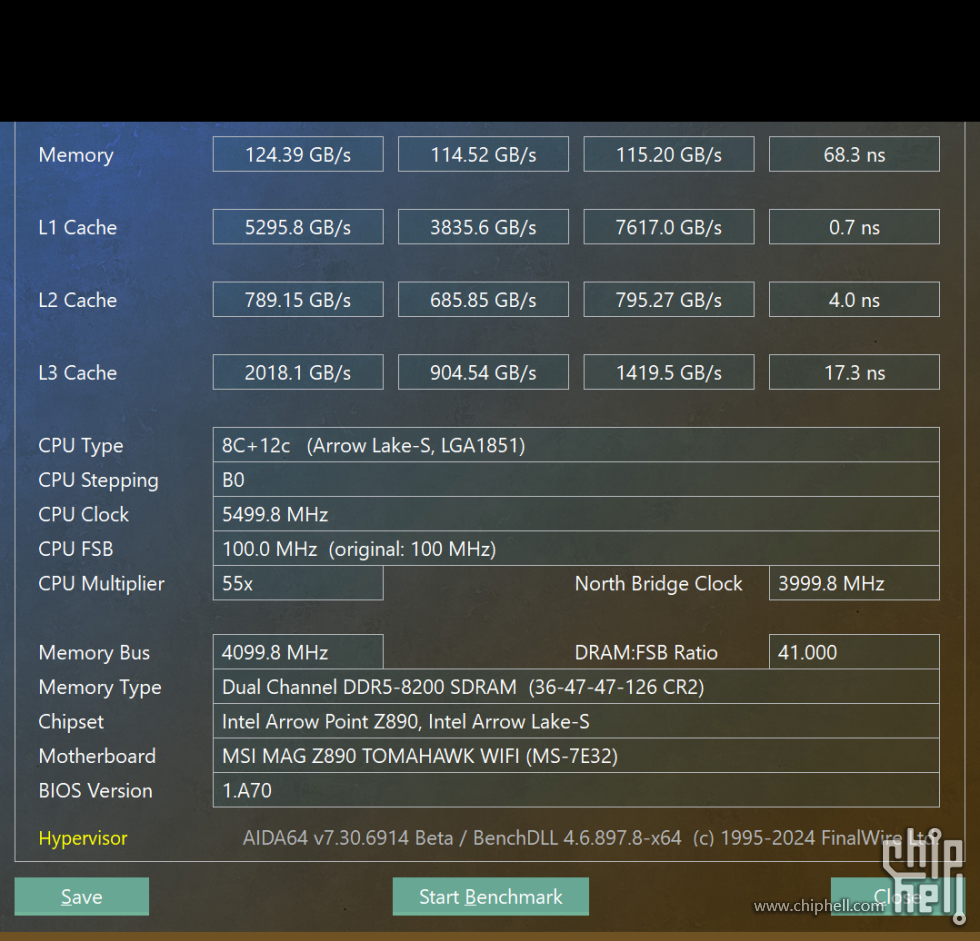Screen dimensions: 980x941
Task: Start the benchmark run
Action: (491, 896)
